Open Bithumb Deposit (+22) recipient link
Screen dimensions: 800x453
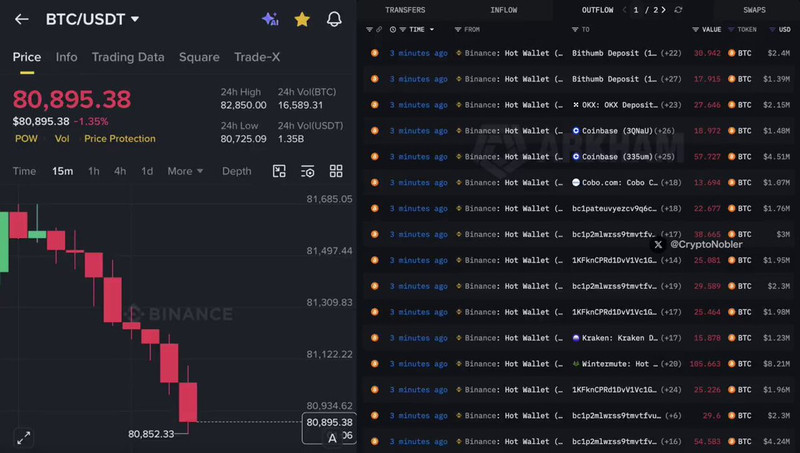point(614,53)
